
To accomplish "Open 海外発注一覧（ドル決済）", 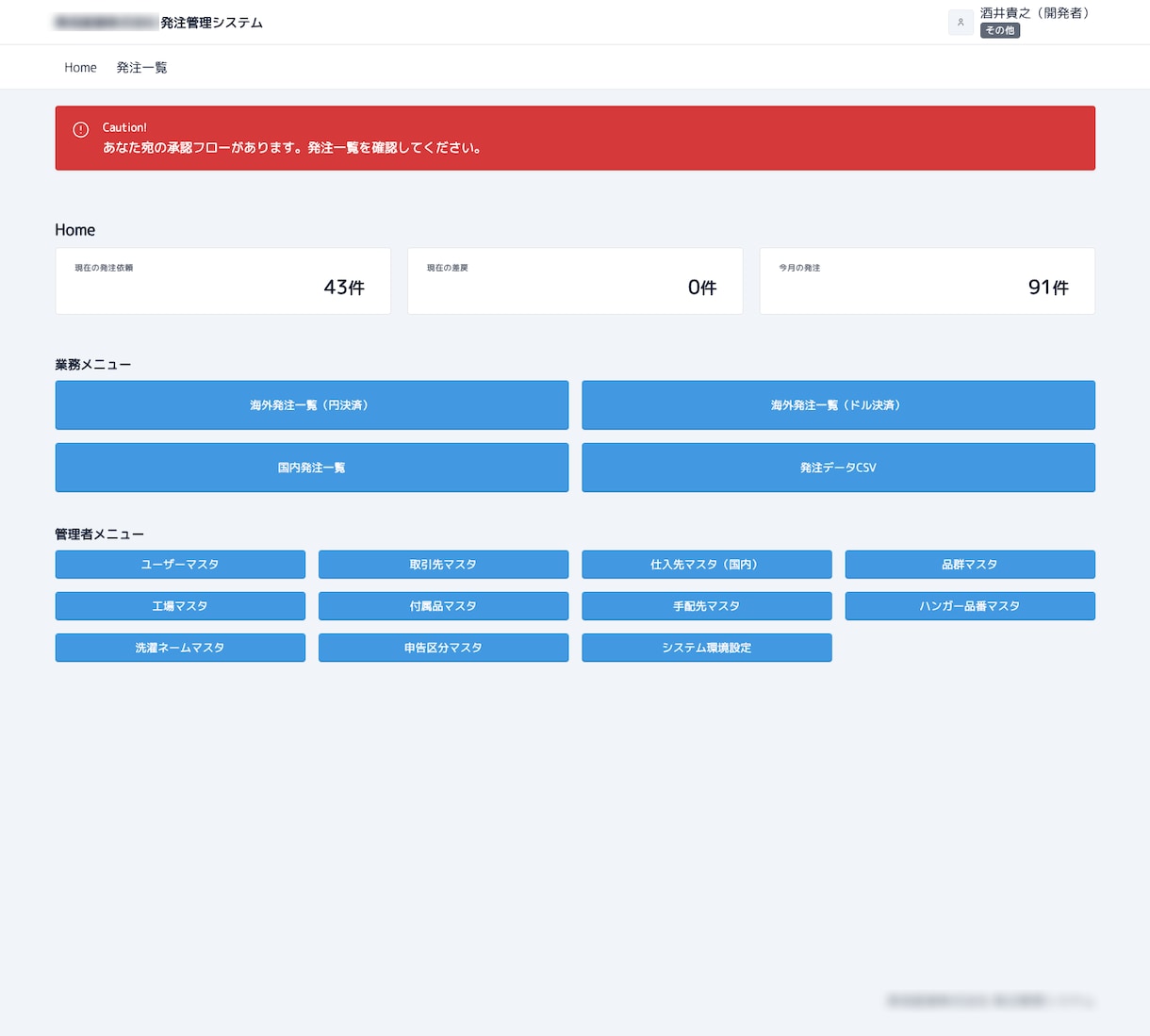I will [838, 405].
